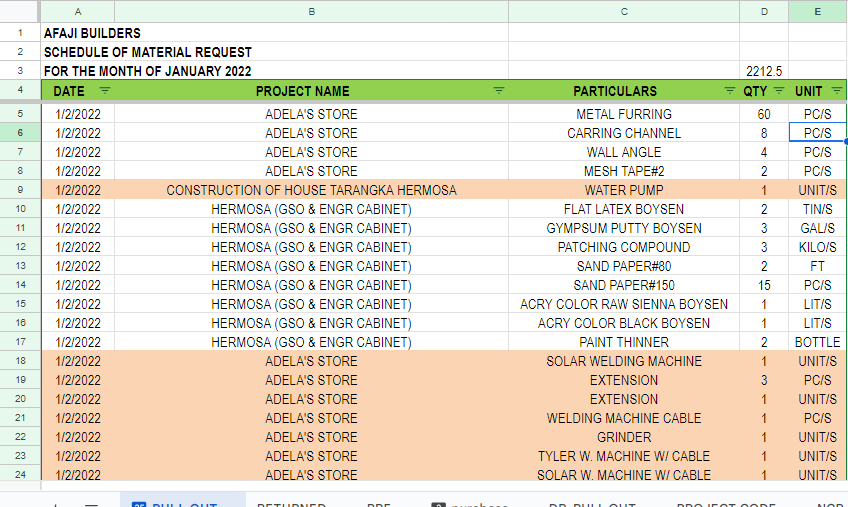Viewport: 848px width, 507px height.
Task: Select the FT unit cell
Action: [818, 266]
